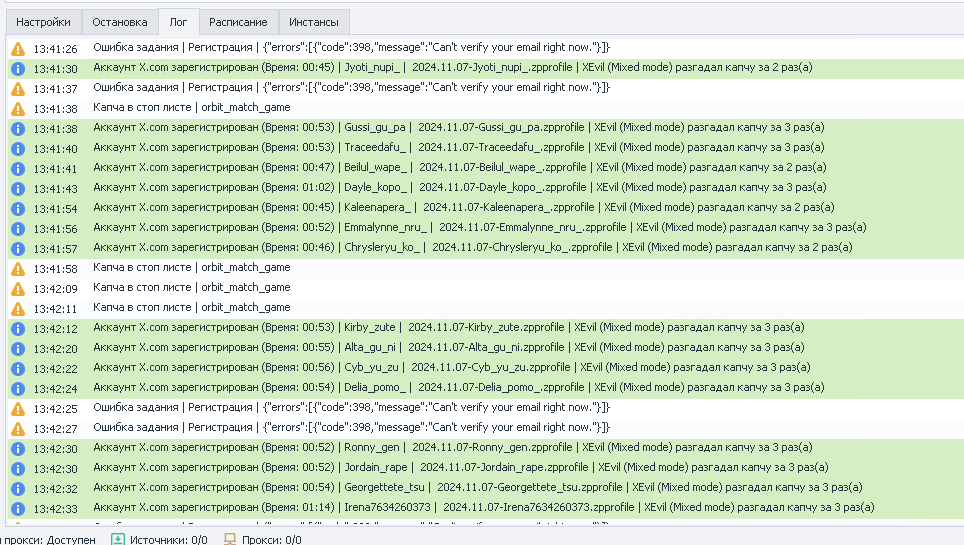Viewport: 964px width, 545px height.
Task: Click info icon for Cyb_yu_zu row
Action: coord(18,368)
